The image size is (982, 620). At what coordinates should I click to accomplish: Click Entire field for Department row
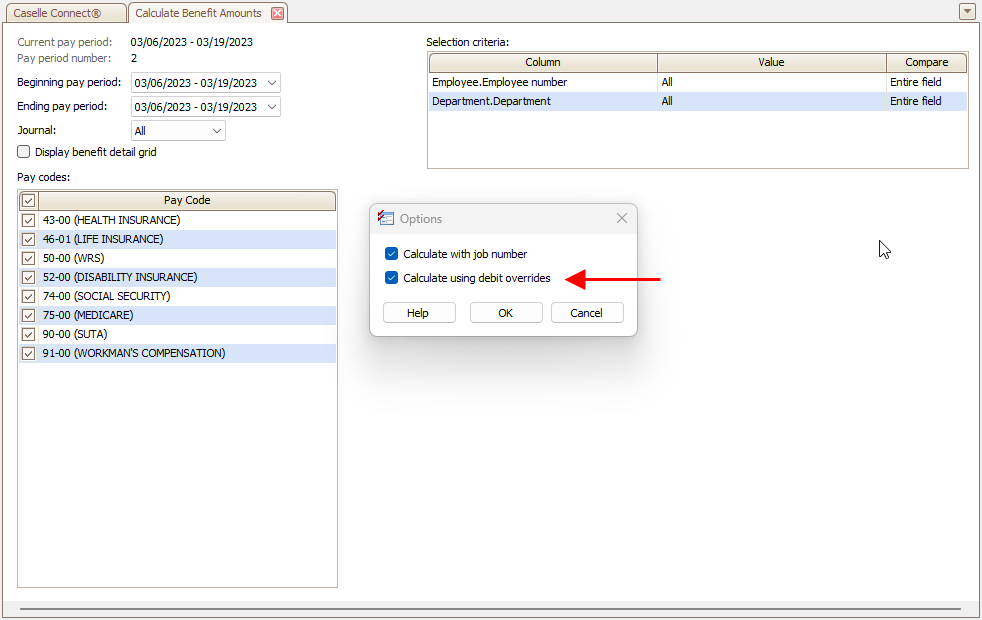tap(916, 101)
